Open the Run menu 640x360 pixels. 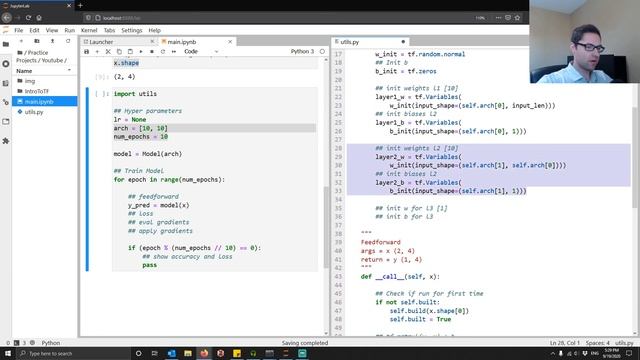click(x=70, y=30)
